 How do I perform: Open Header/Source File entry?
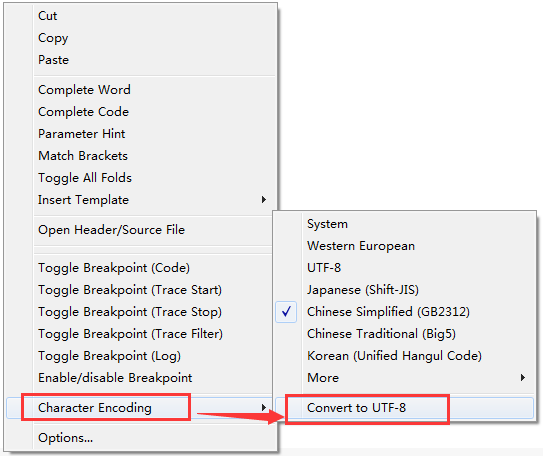tap(140, 230)
